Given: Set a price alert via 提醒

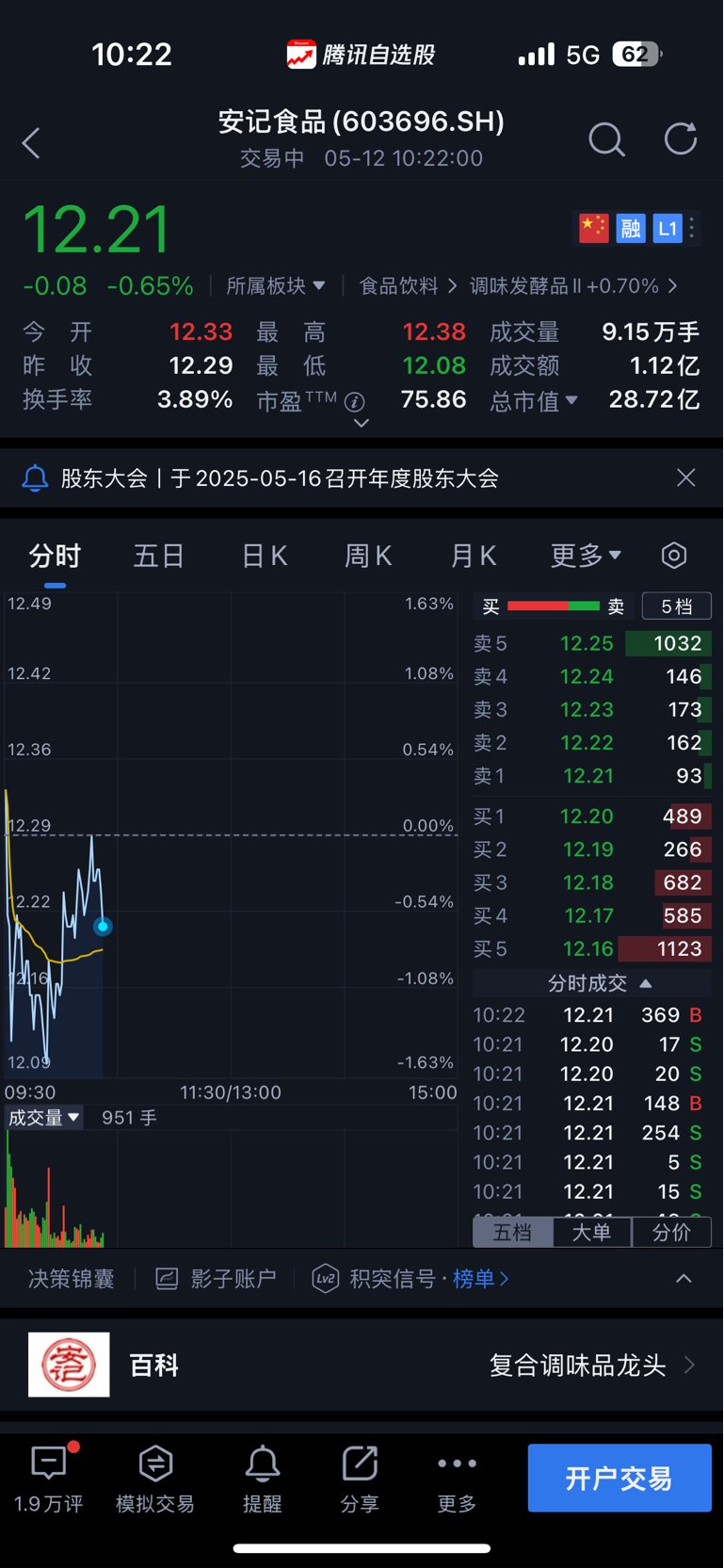Looking at the screenshot, I should (262, 1477).
